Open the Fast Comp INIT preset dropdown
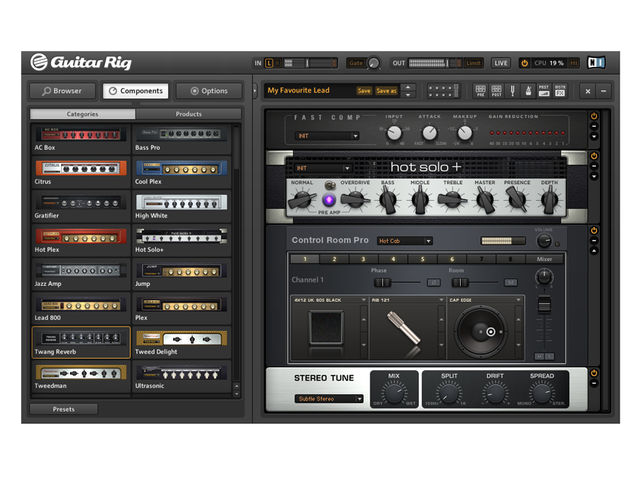640x480 pixels. 327,136
